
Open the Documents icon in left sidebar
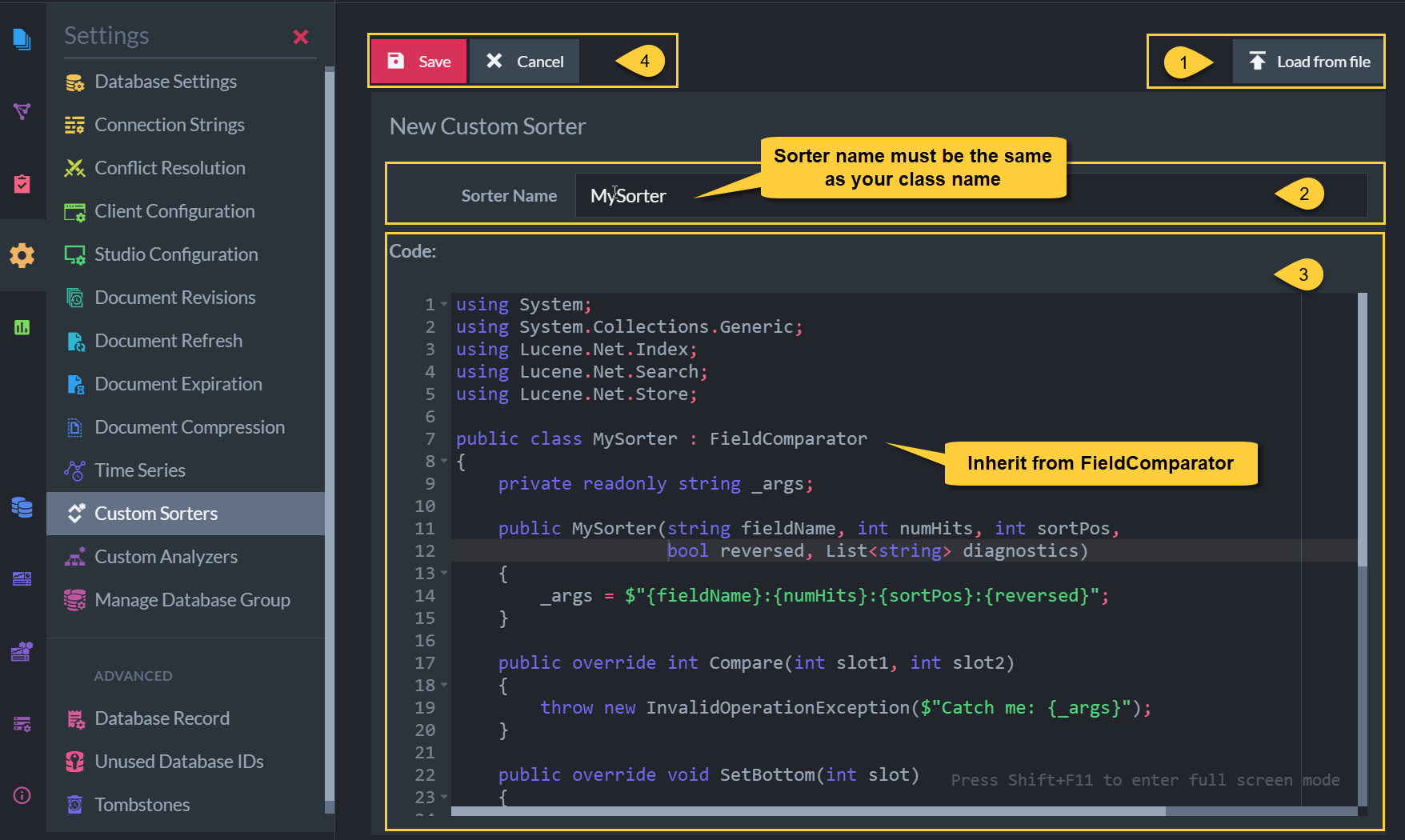(x=22, y=38)
